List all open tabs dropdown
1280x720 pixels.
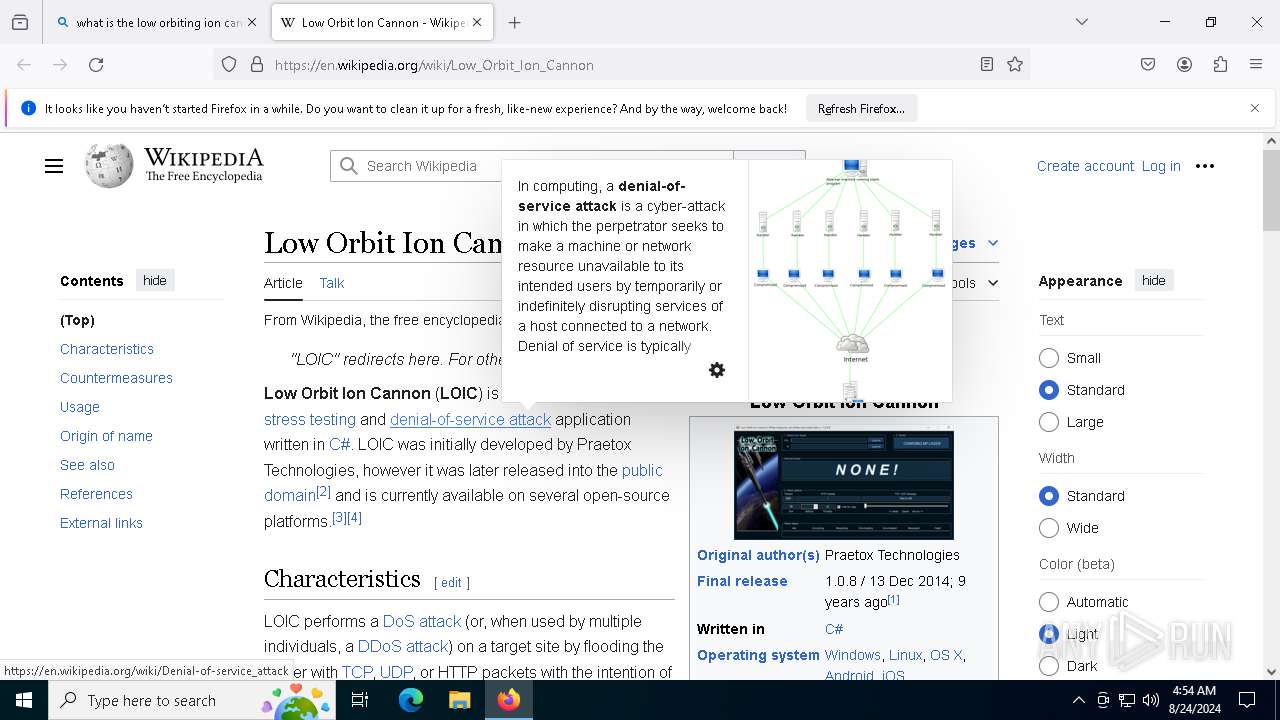(1082, 22)
